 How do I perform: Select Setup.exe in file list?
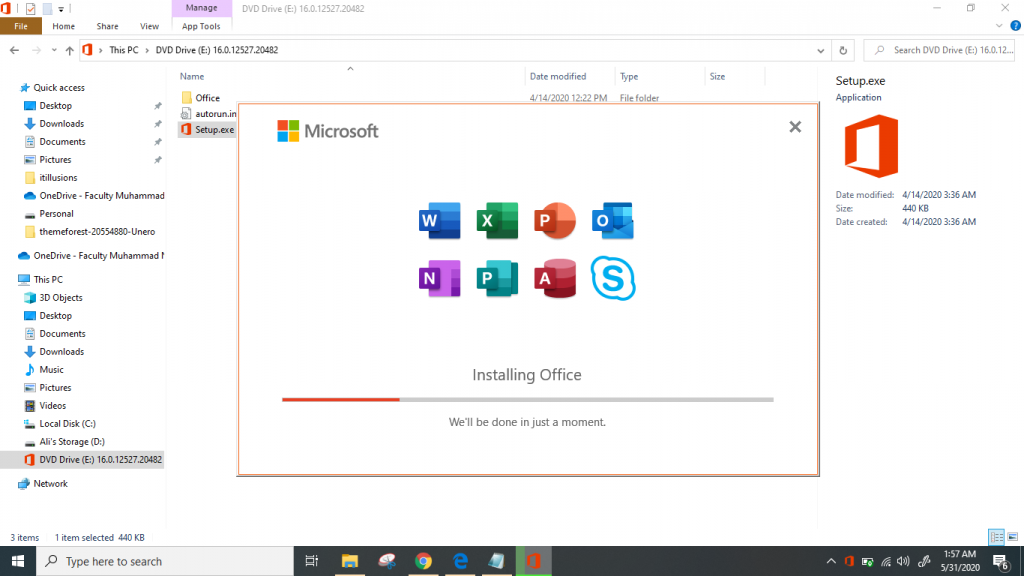(x=208, y=129)
